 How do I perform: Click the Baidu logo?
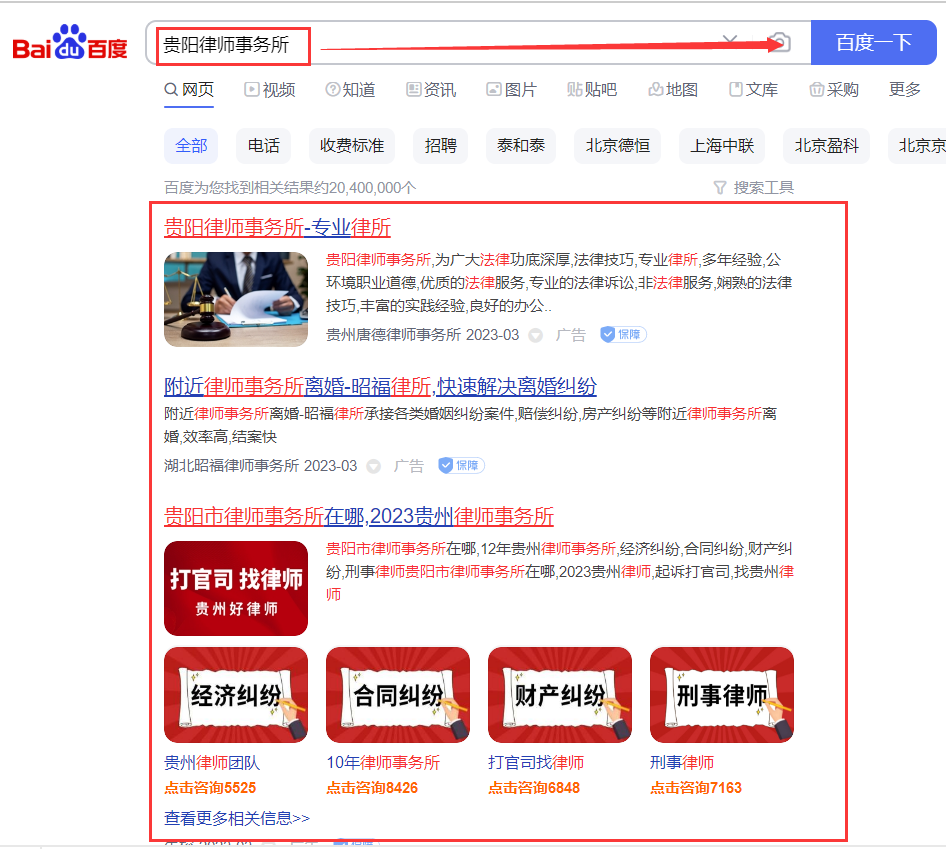click(70, 43)
